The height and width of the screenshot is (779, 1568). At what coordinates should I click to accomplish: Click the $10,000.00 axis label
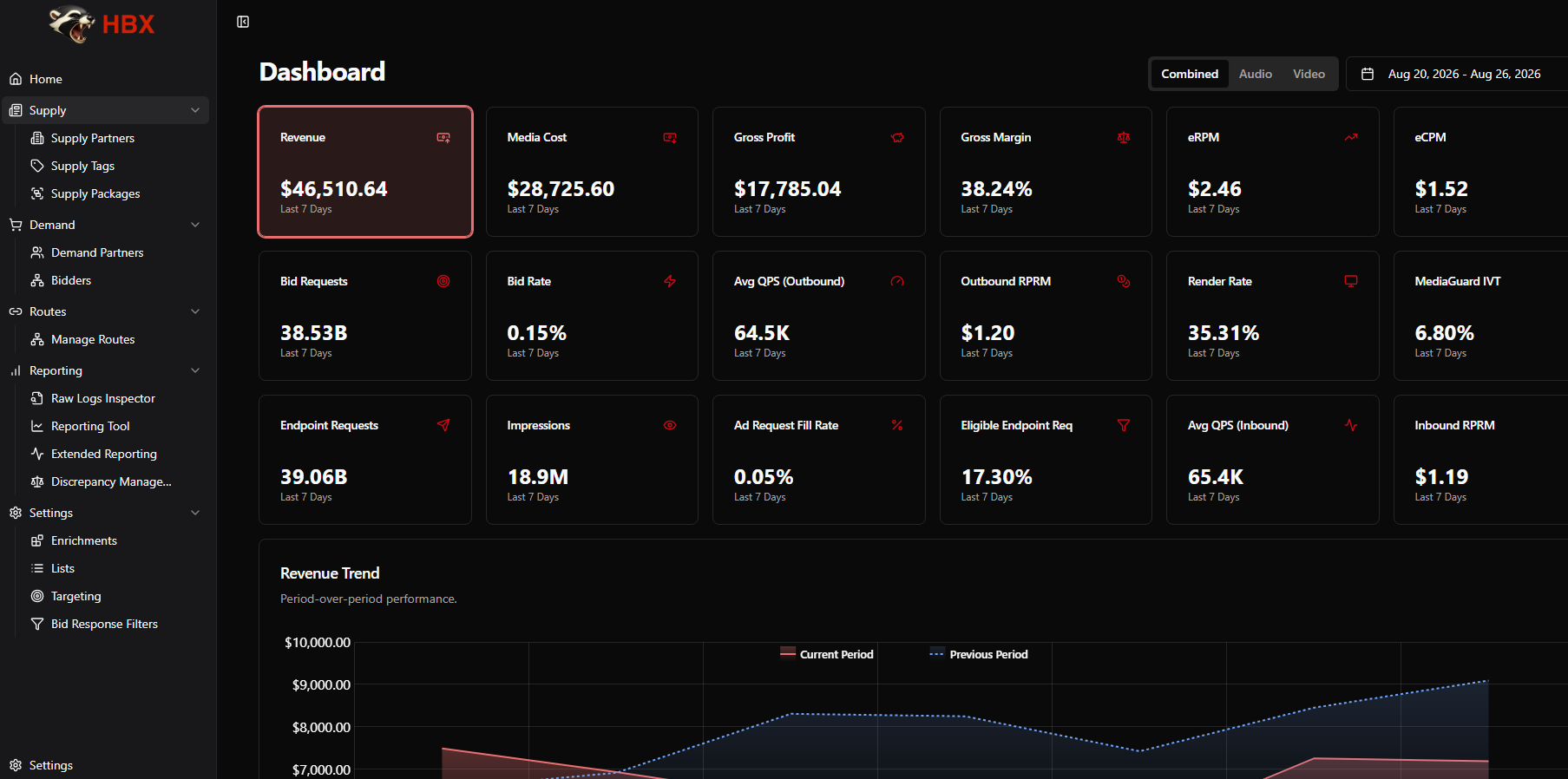tap(318, 643)
